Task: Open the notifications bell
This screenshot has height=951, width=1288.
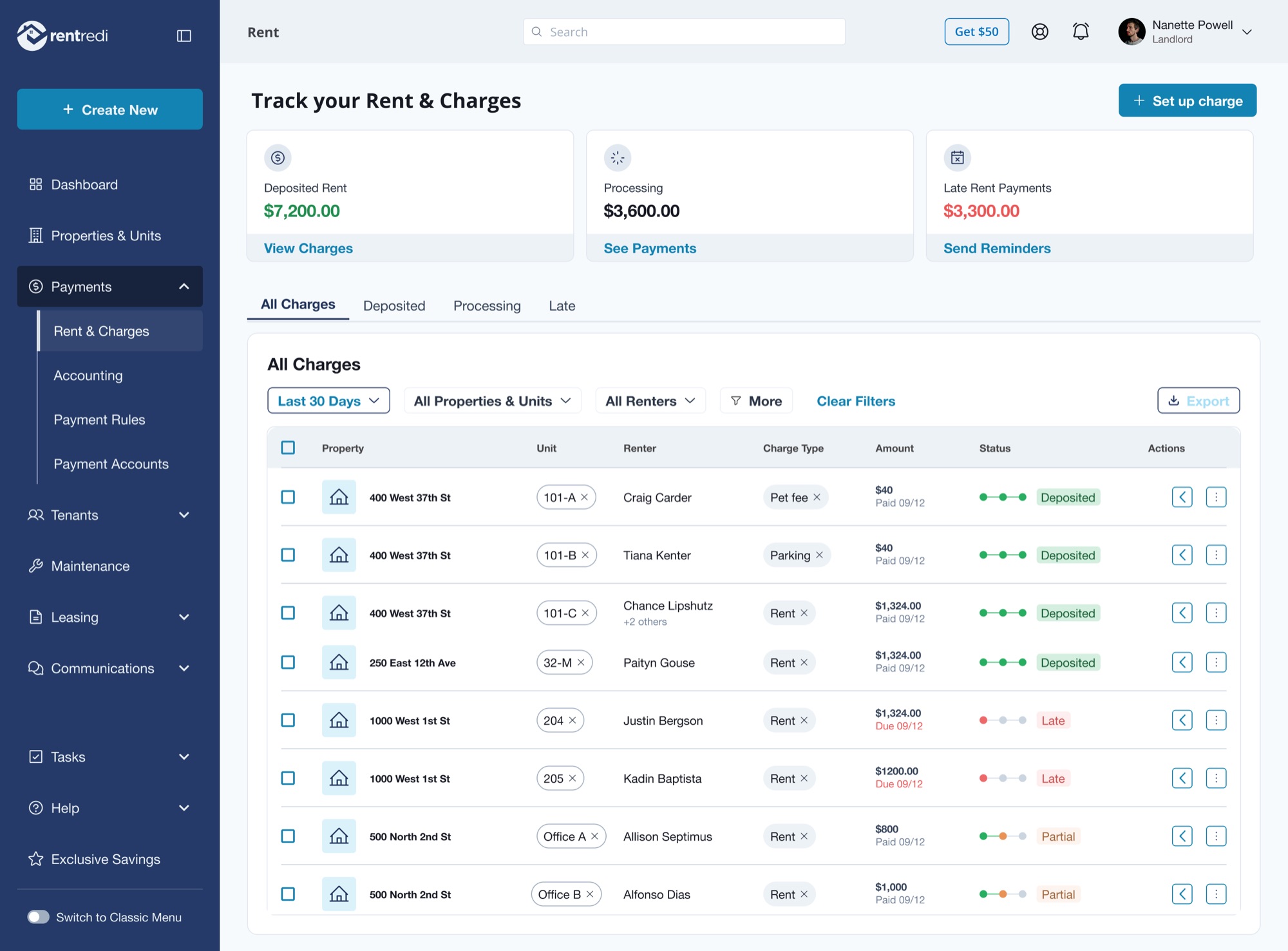Action: [1081, 32]
